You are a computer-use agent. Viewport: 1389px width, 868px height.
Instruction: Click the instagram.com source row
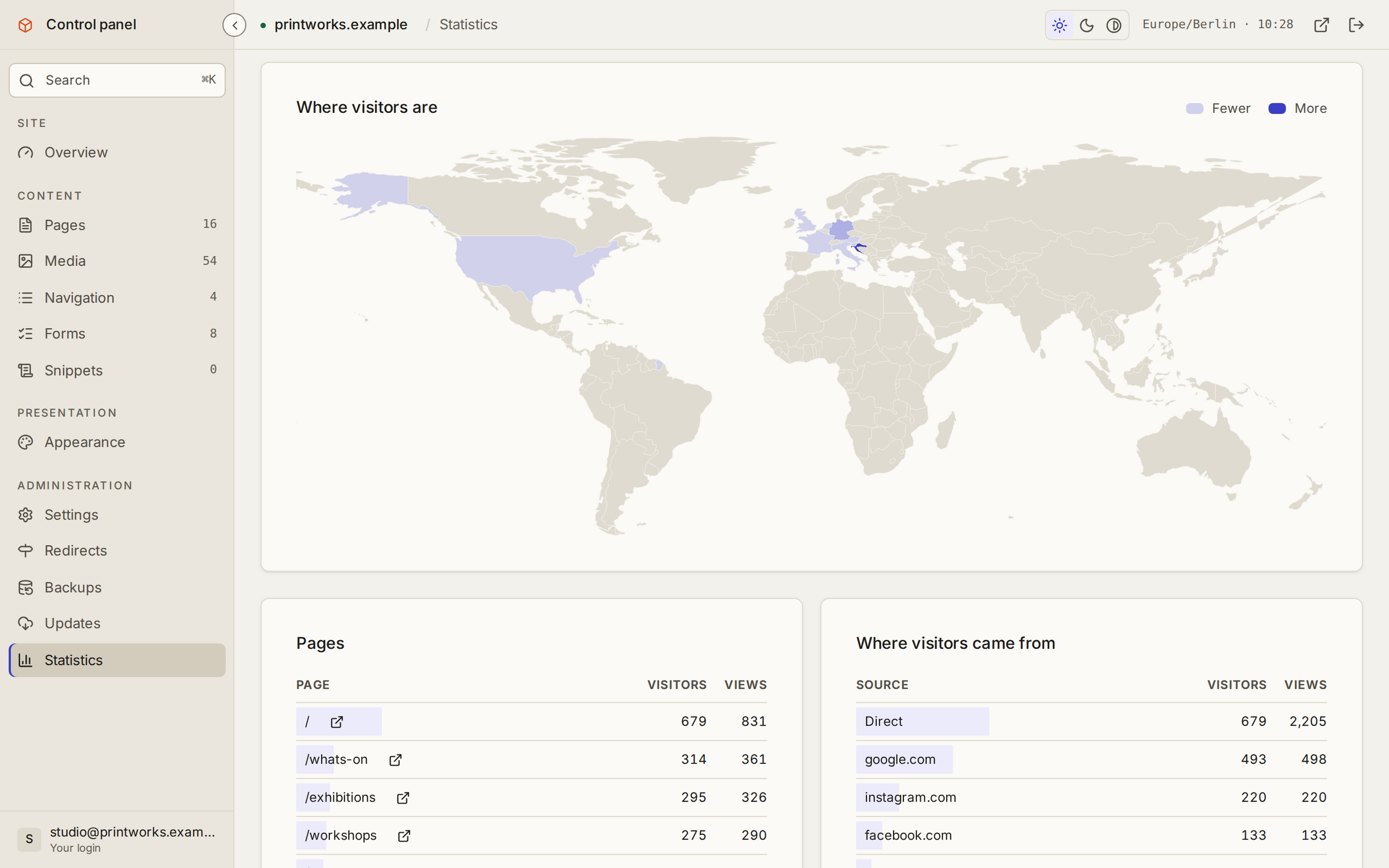tap(1091, 797)
